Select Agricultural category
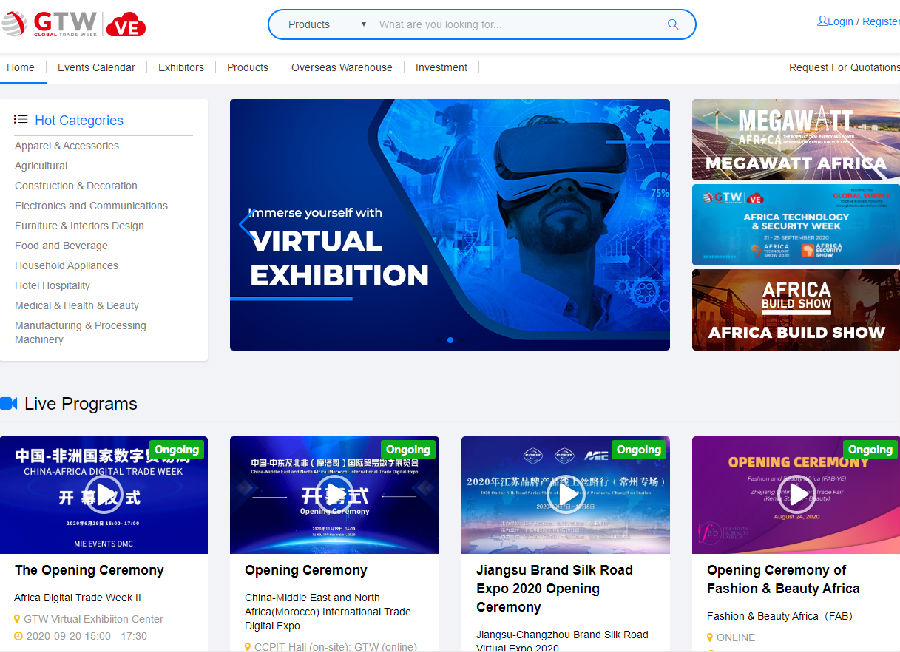The height and width of the screenshot is (652, 900). [41, 165]
